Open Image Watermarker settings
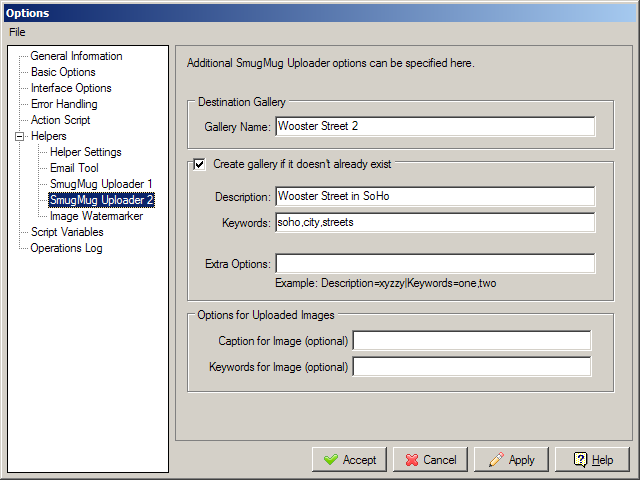Viewport: 640px width, 480px height. point(96,216)
